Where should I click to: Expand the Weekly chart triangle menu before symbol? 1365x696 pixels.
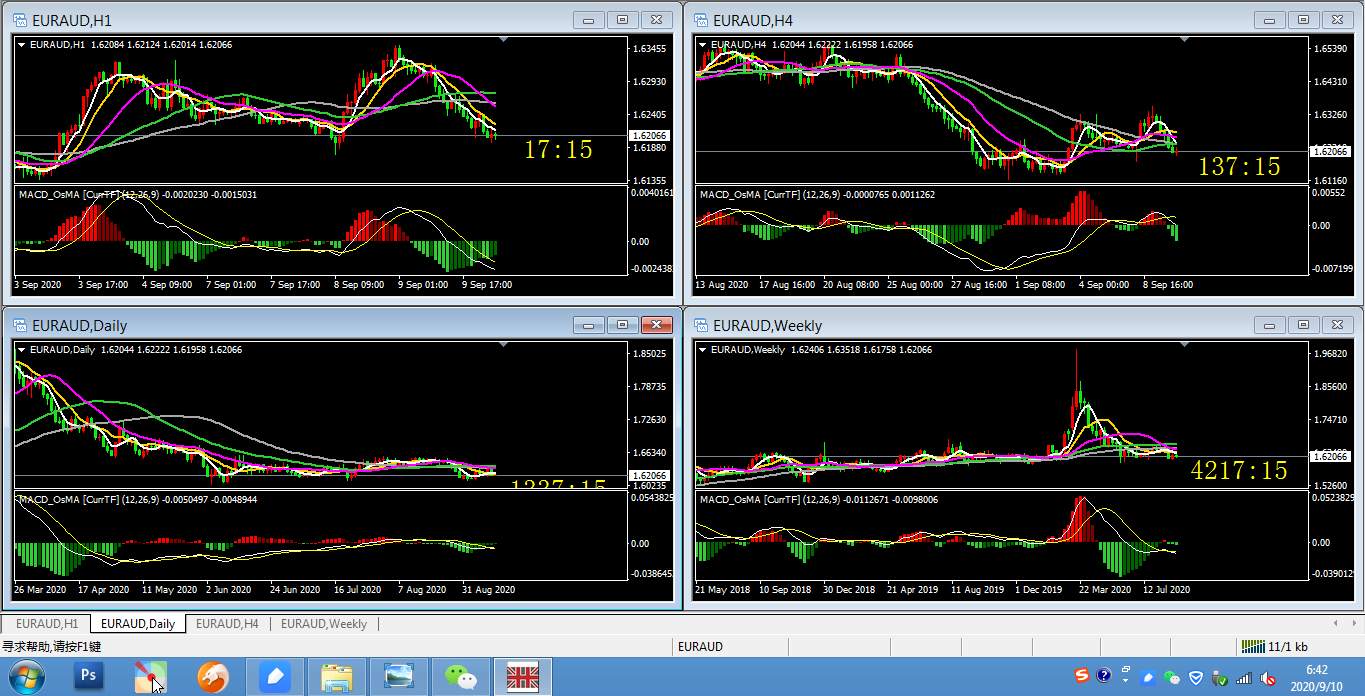coord(702,349)
